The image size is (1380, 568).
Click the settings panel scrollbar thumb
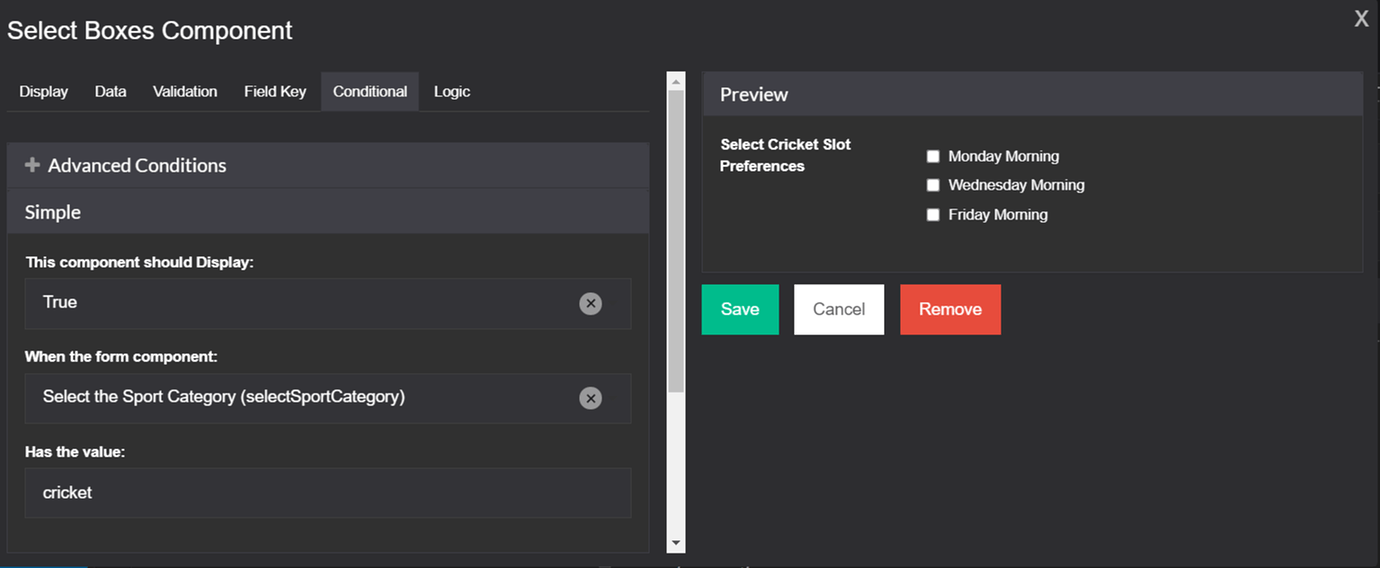(x=676, y=240)
